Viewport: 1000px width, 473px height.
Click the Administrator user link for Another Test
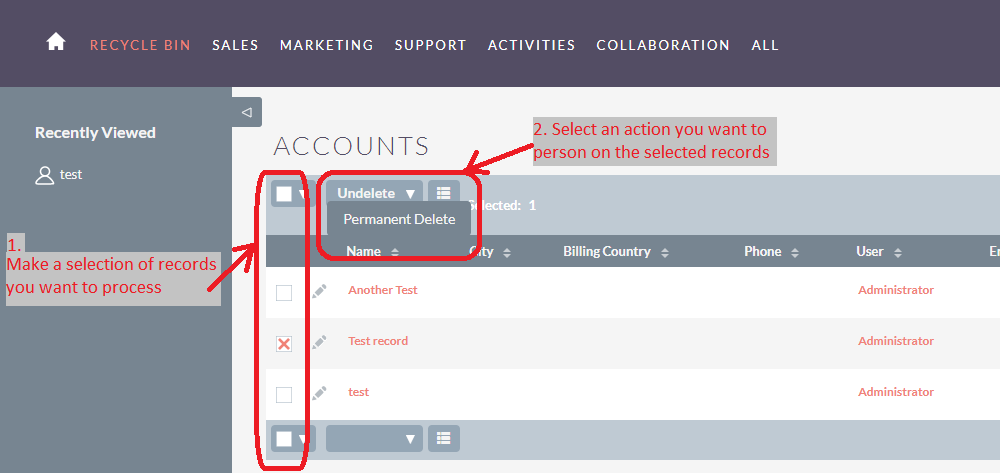click(x=896, y=290)
